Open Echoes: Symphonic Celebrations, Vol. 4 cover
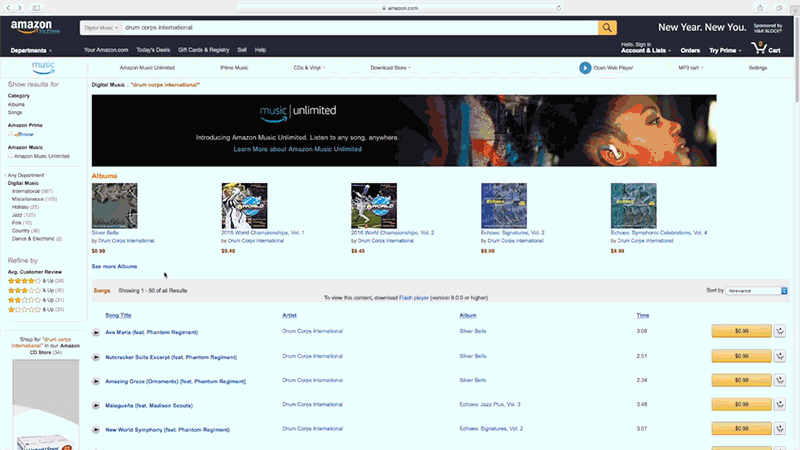This screenshot has width=800, height=450. (x=634, y=206)
